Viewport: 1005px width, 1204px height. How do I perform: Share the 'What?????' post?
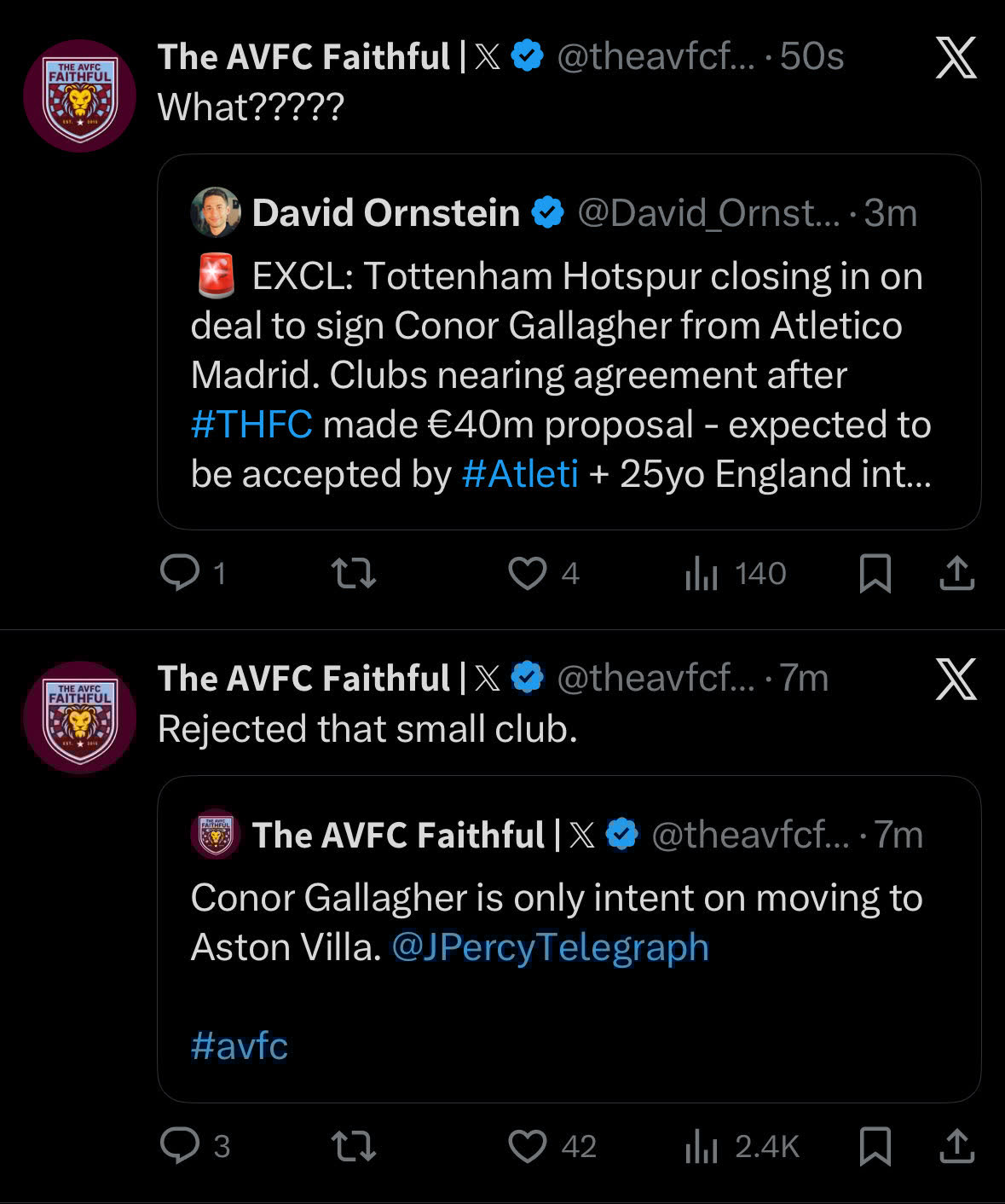[x=956, y=573]
